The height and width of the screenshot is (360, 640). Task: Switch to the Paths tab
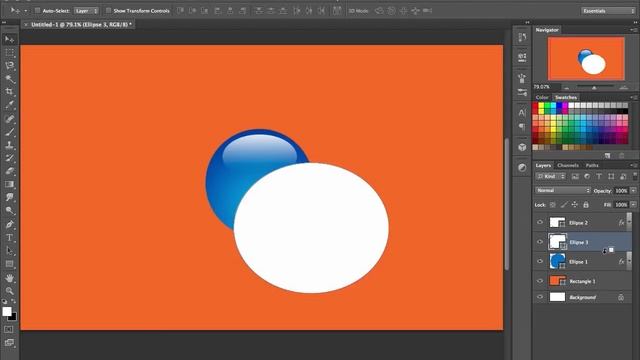[592, 165]
